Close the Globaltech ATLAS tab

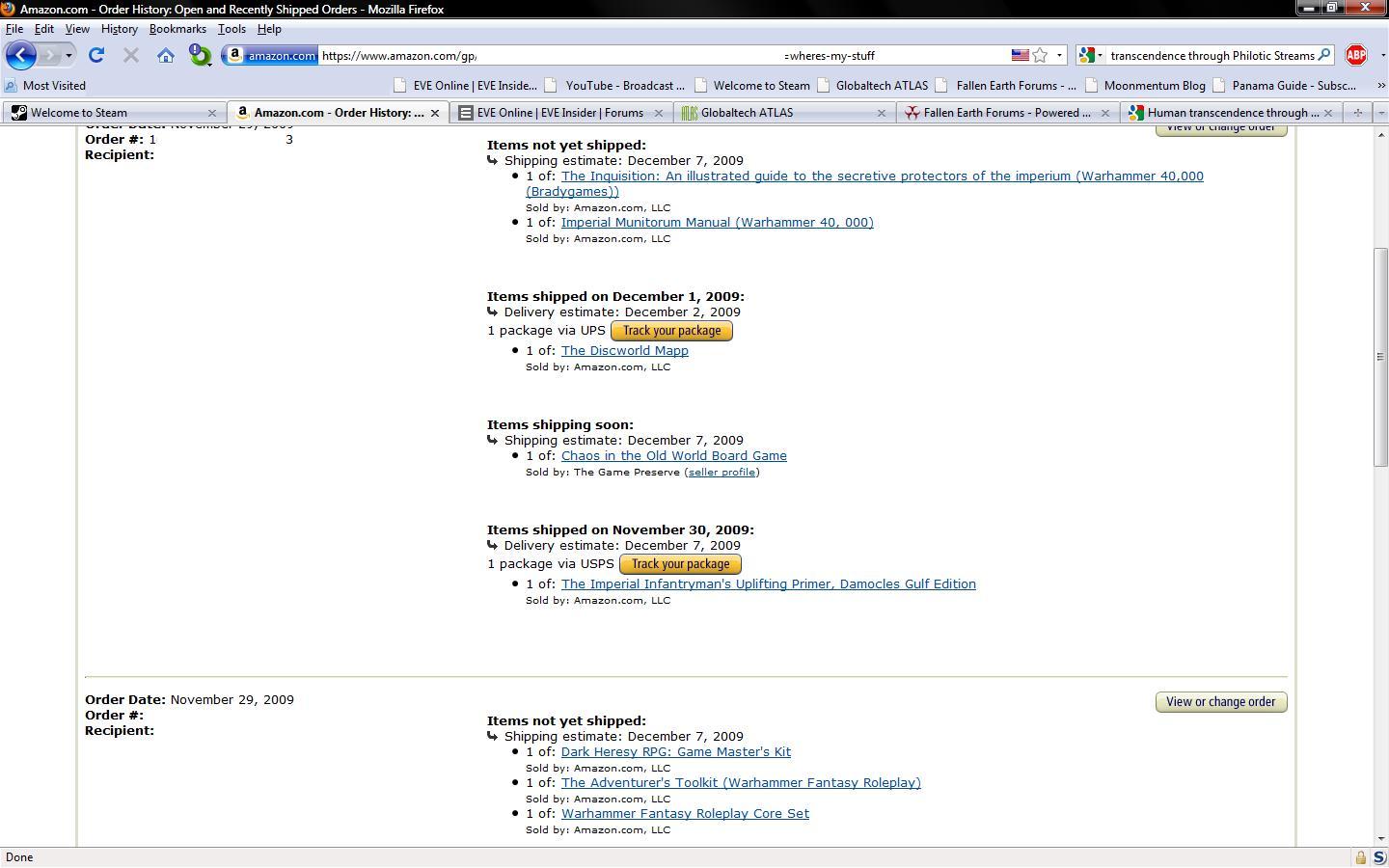coord(882,113)
